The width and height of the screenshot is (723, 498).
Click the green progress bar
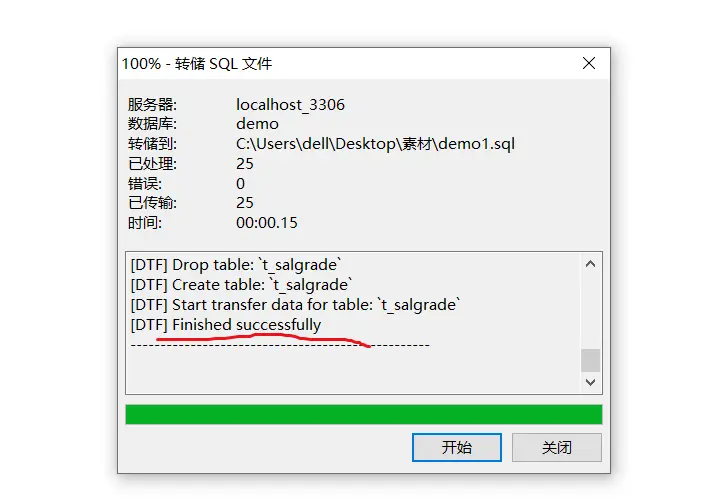(x=364, y=415)
